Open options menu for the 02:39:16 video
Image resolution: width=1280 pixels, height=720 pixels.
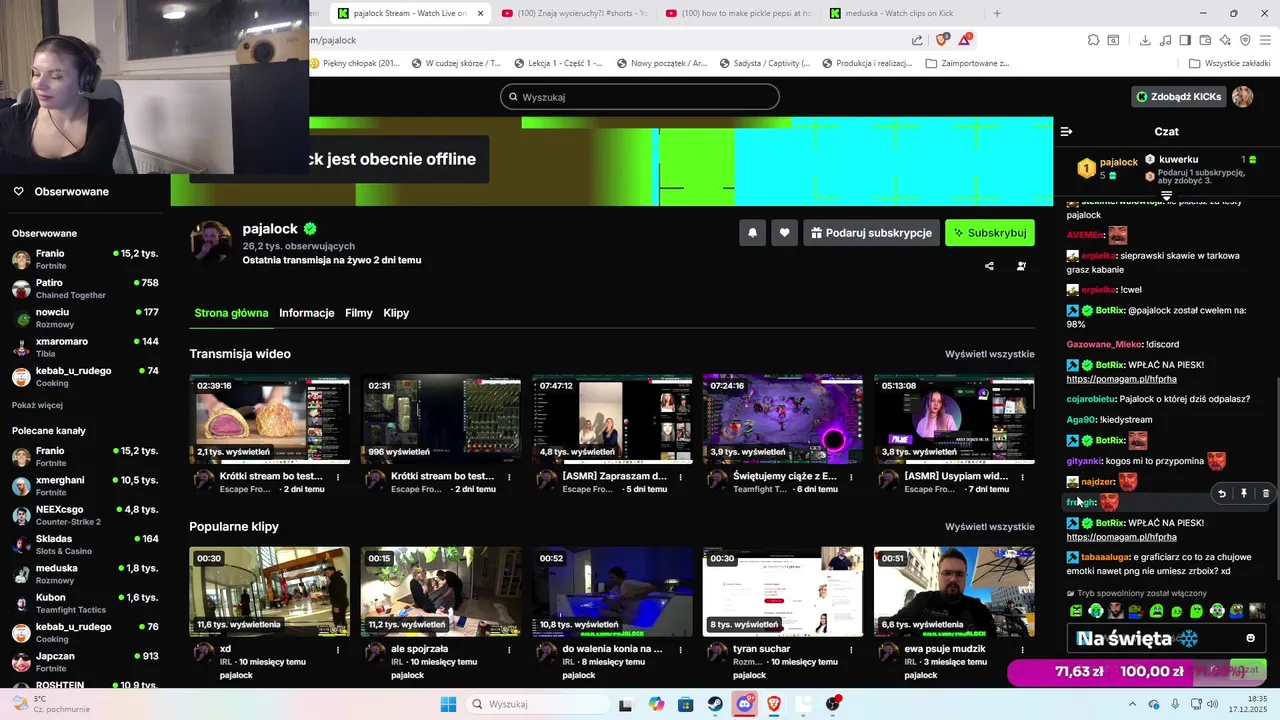coord(338,477)
